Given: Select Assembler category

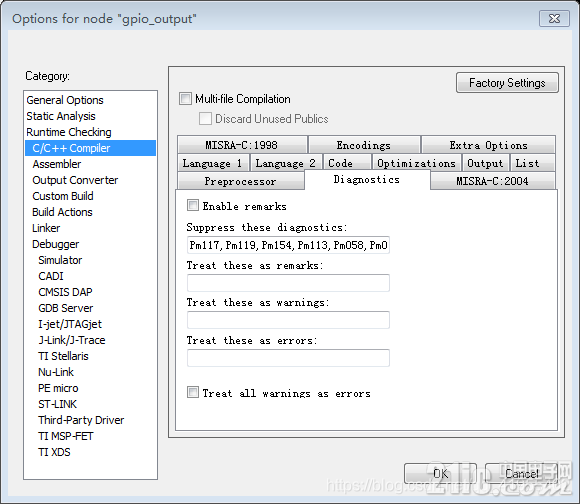Looking at the screenshot, I should tap(57, 164).
